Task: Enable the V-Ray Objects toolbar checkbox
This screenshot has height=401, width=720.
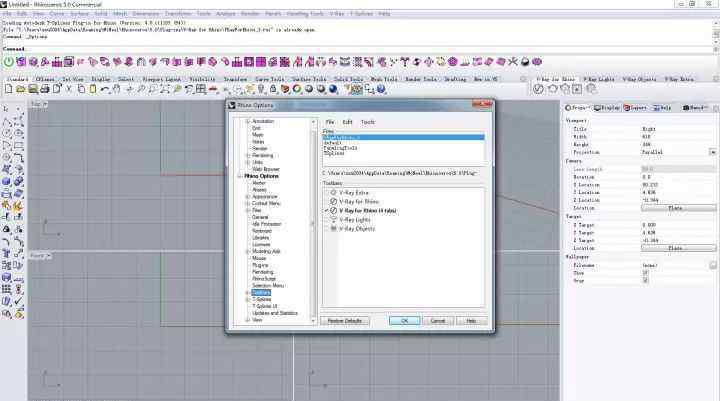Action: pos(327,229)
